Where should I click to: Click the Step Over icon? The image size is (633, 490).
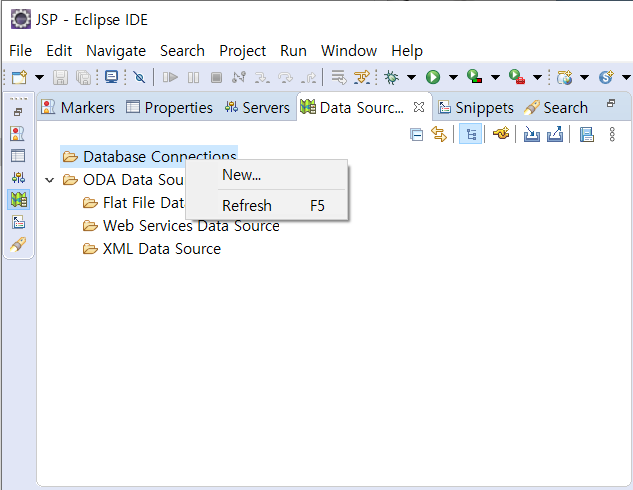pyautogui.click(x=285, y=77)
